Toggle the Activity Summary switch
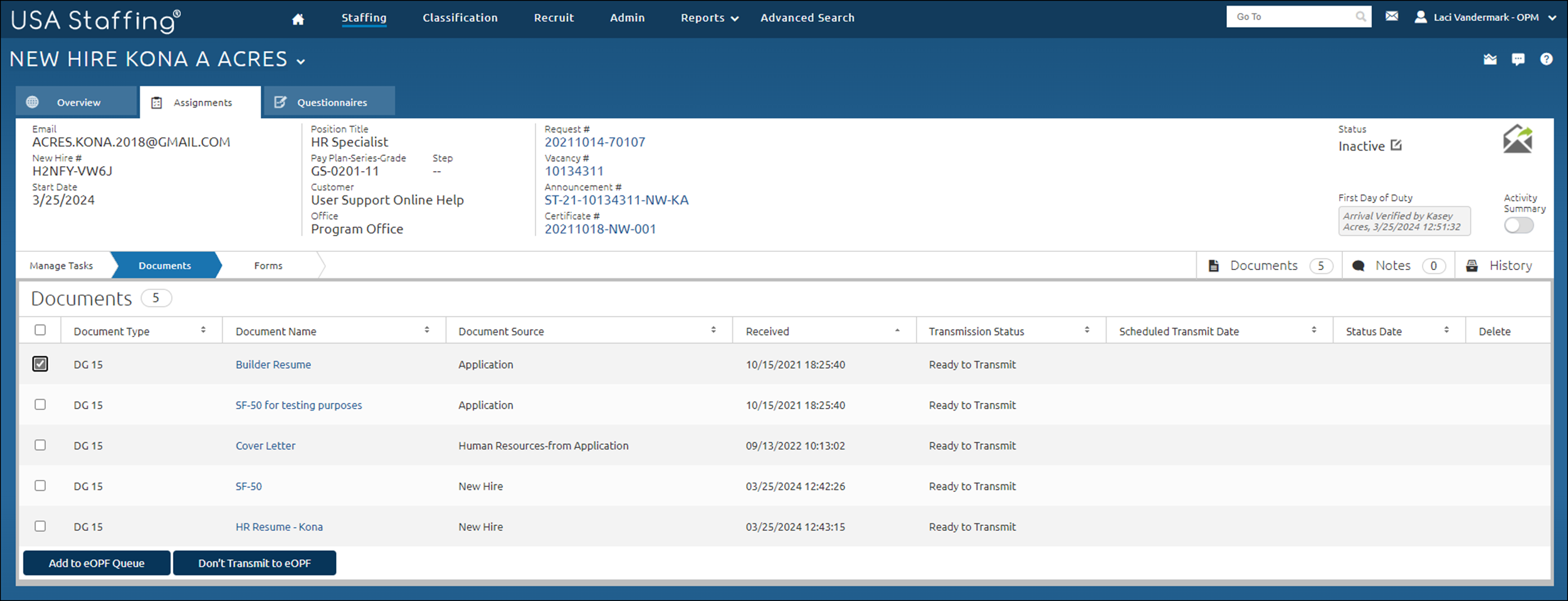The width and height of the screenshot is (1568, 601). [1519, 225]
